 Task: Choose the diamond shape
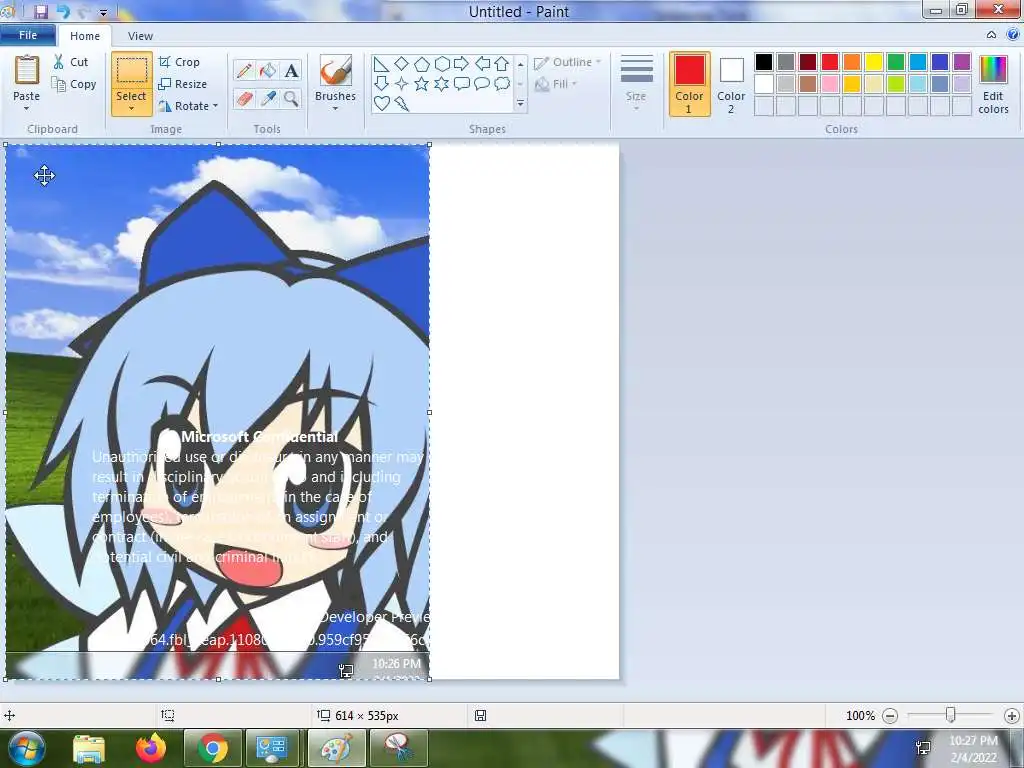point(402,63)
